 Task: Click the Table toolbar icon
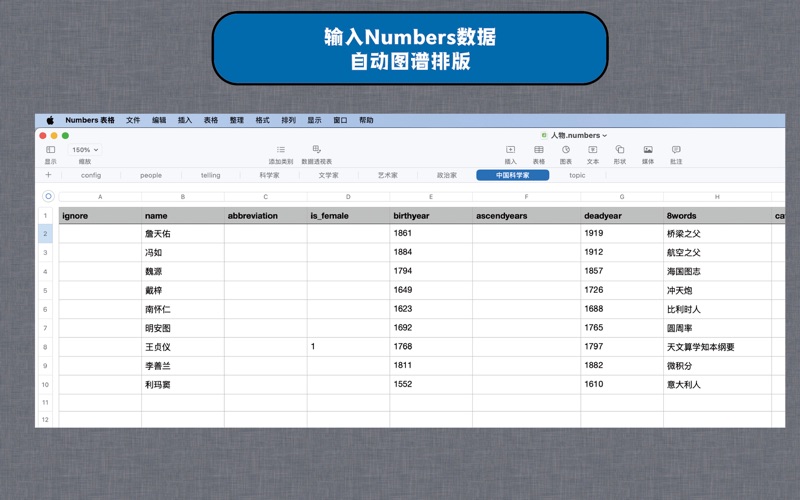(539, 149)
